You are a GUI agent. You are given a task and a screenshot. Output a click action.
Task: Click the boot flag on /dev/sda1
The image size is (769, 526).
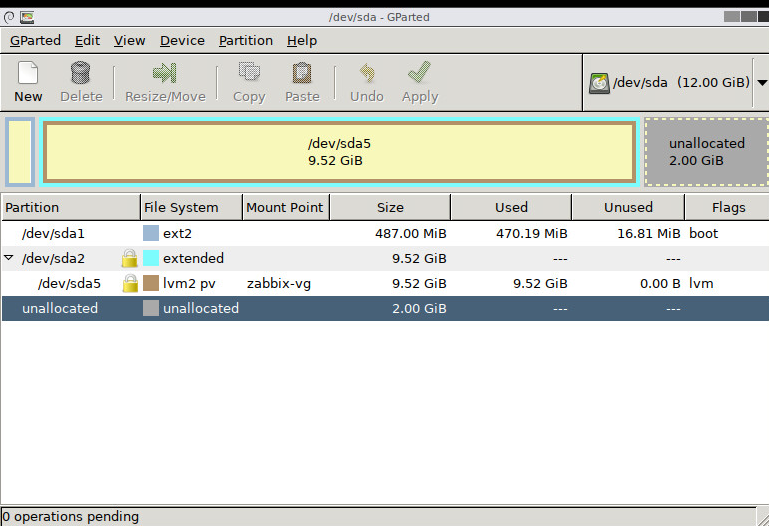pyautogui.click(x=703, y=233)
